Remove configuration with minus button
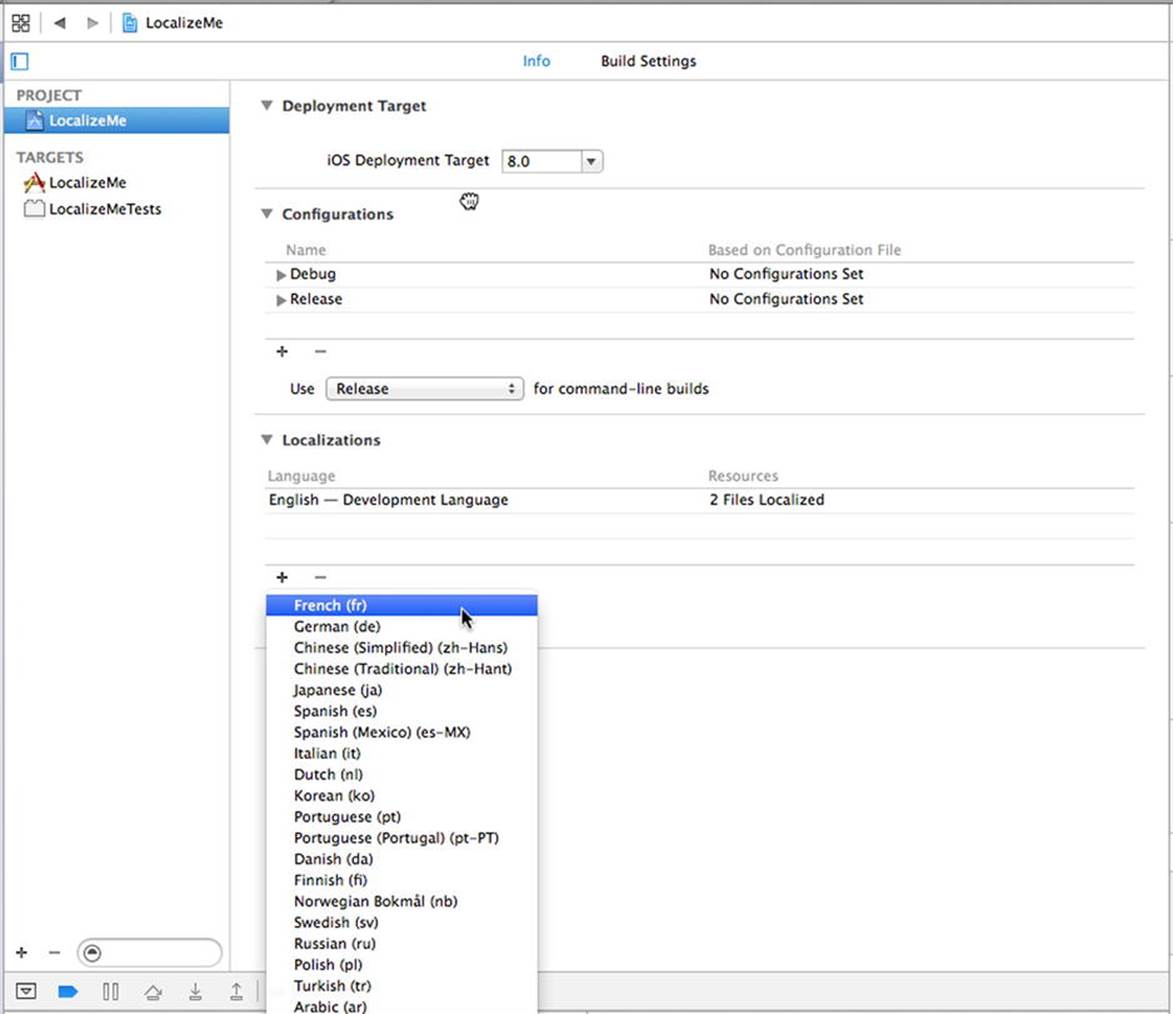This screenshot has height=1014, width=1173. [x=320, y=351]
